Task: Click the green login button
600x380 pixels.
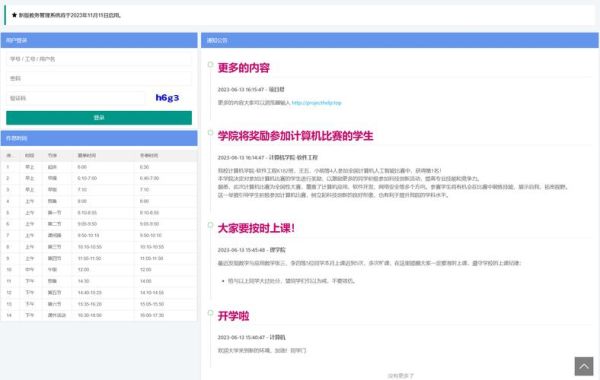Action: pos(99,118)
